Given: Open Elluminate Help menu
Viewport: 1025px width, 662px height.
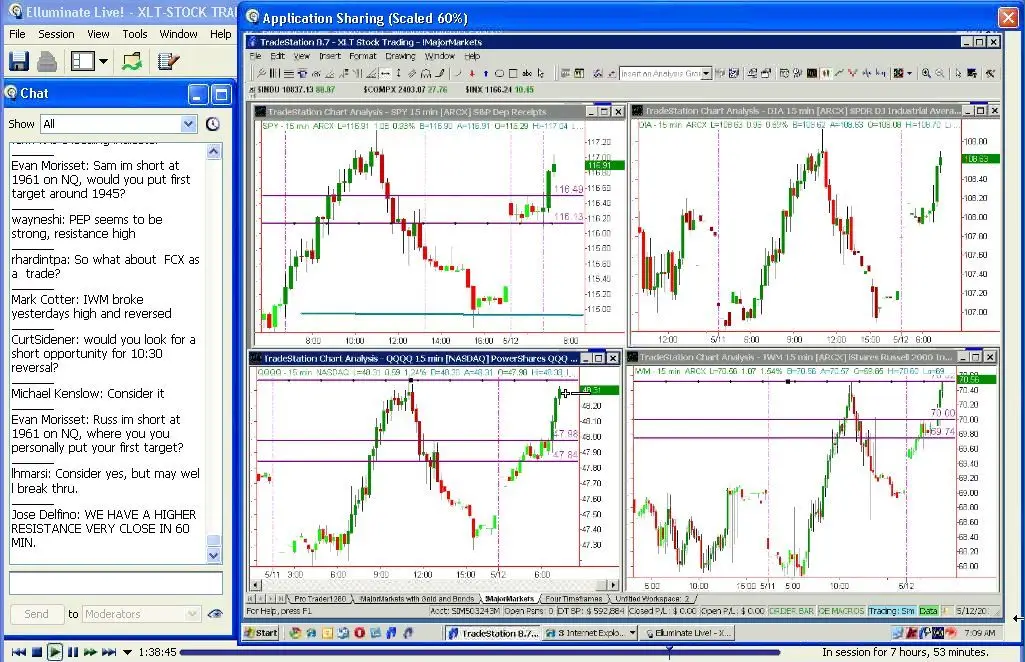Looking at the screenshot, I should click(x=220, y=34).
